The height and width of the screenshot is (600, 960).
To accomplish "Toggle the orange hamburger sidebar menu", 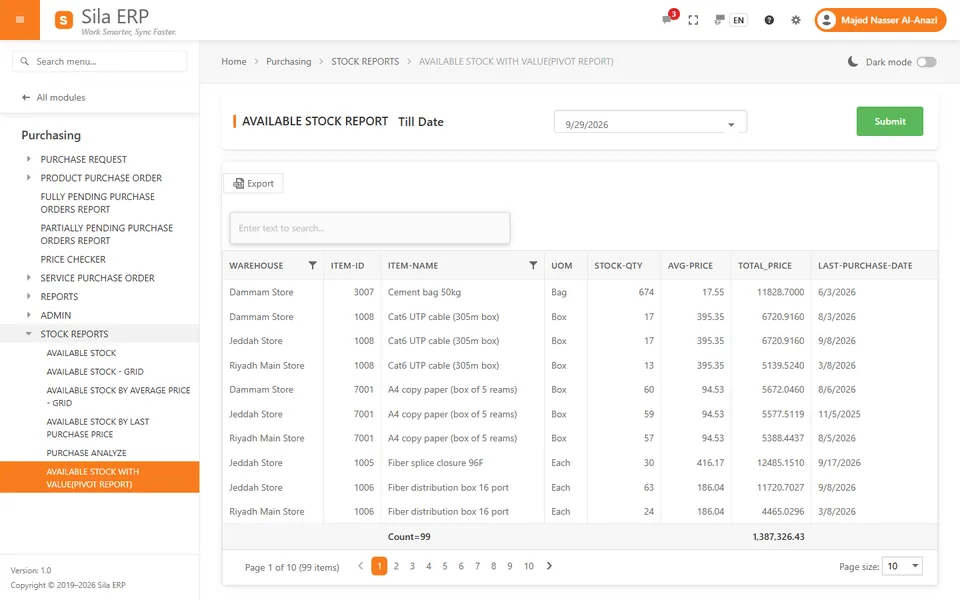I will click(20, 20).
